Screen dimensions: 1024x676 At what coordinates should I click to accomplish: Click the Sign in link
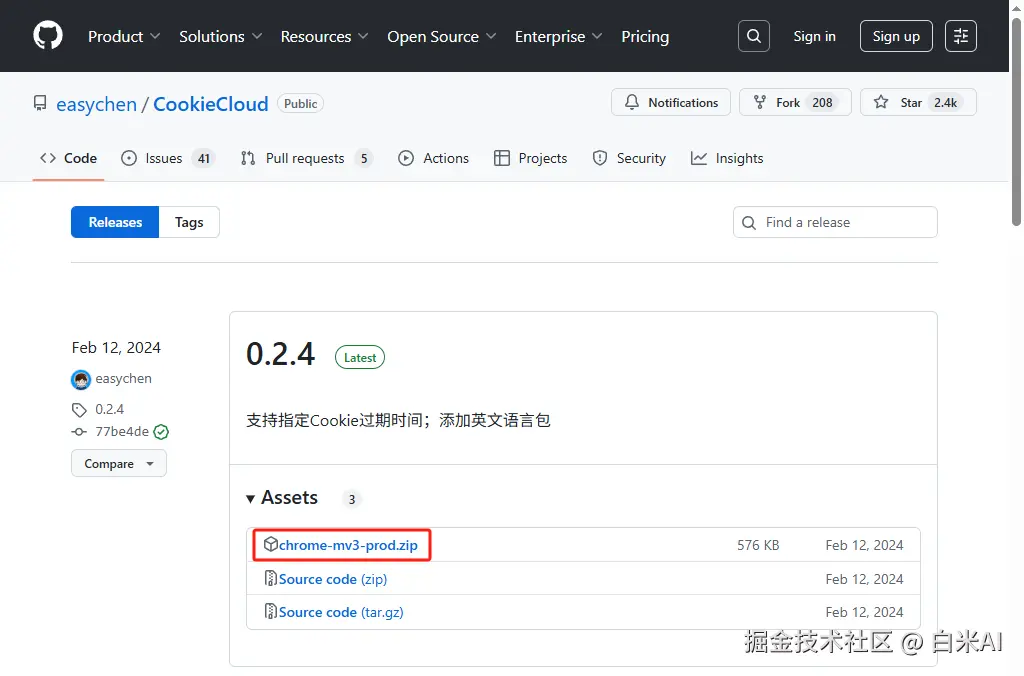814,36
